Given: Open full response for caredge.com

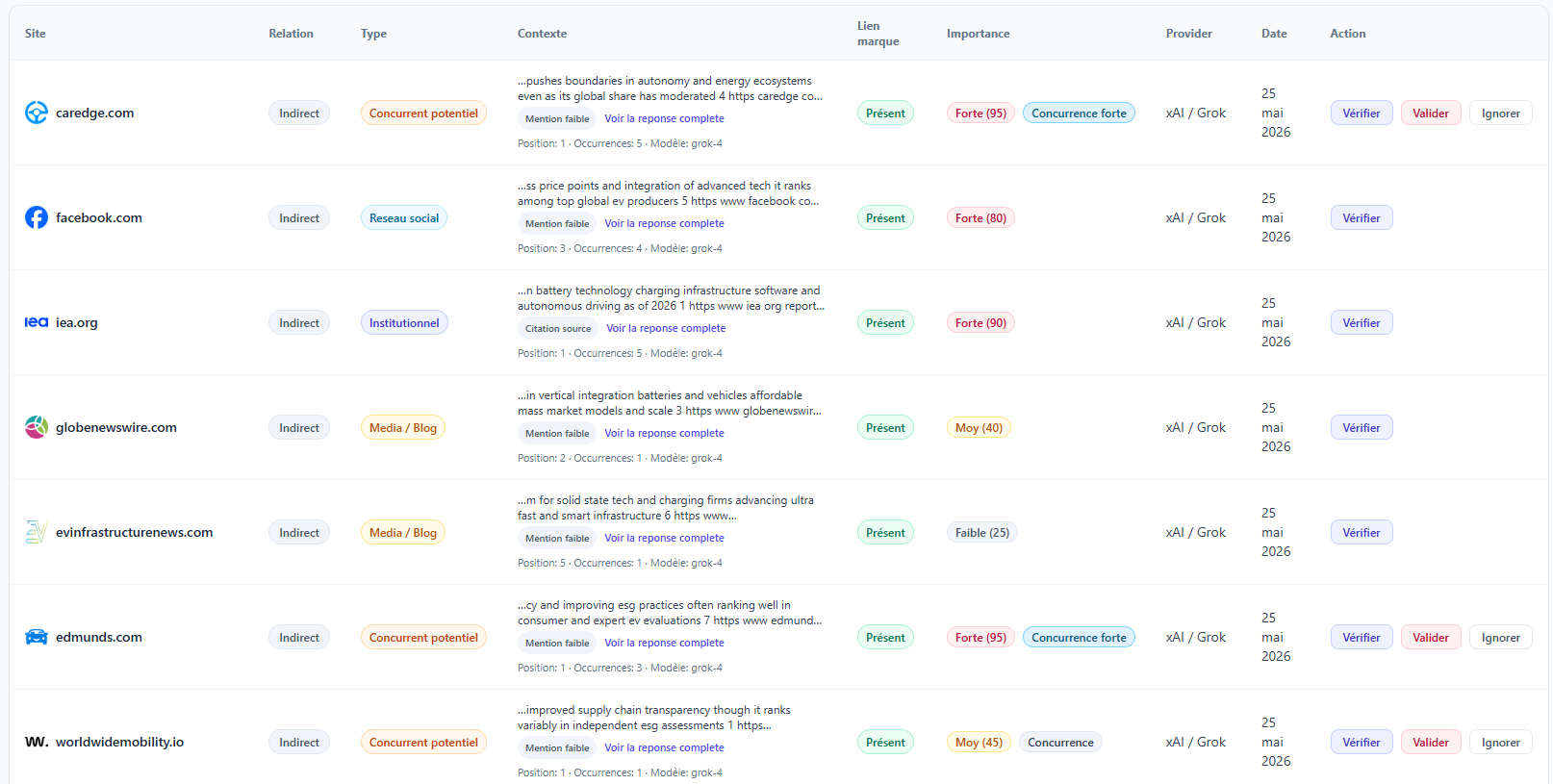Looking at the screenshot, I should [x=664, y=118].
